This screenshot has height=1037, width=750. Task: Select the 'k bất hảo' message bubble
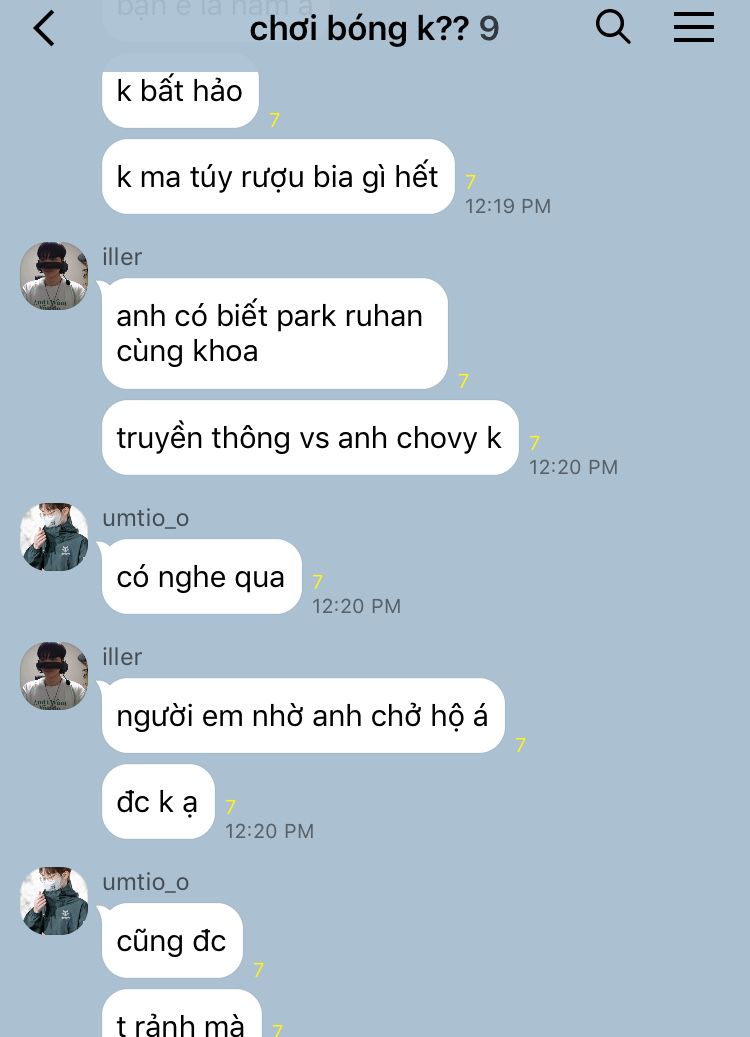180,91
